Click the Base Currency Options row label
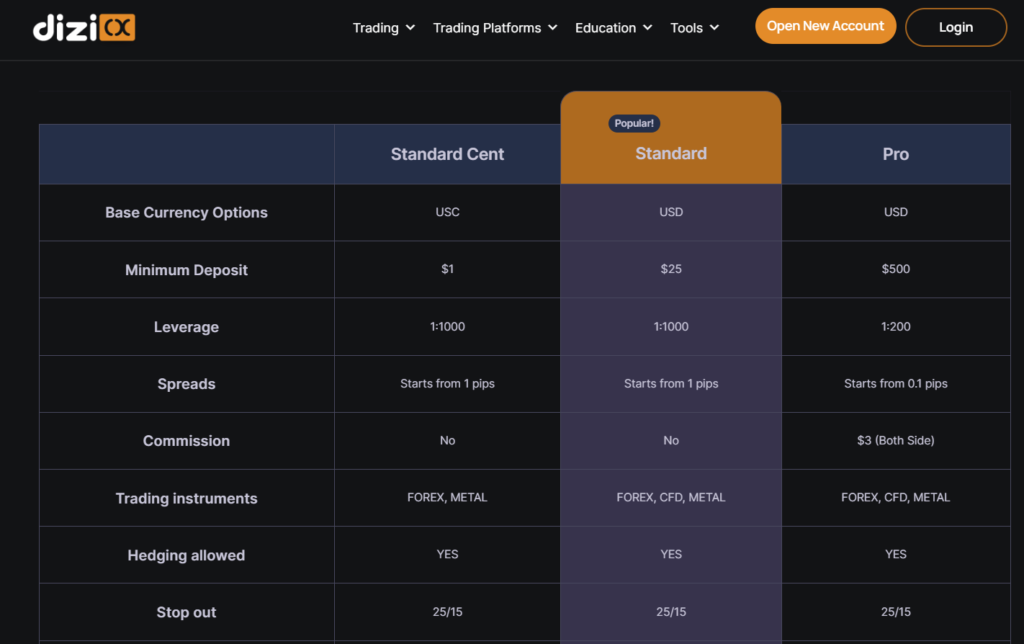Image resolution: width=1024 pixels, height=644 pixels. [x=186, y=213]
